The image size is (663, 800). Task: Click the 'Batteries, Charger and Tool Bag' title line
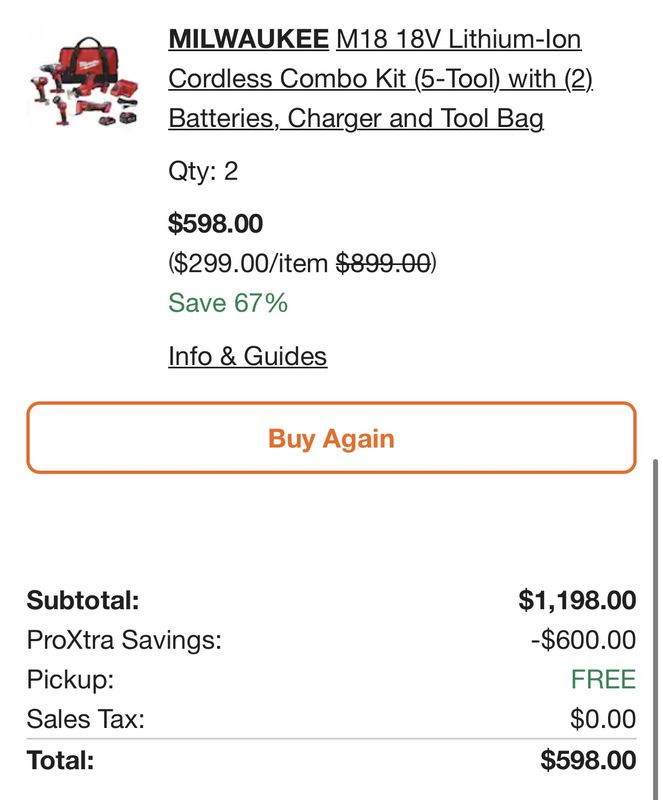coord(356,118)
